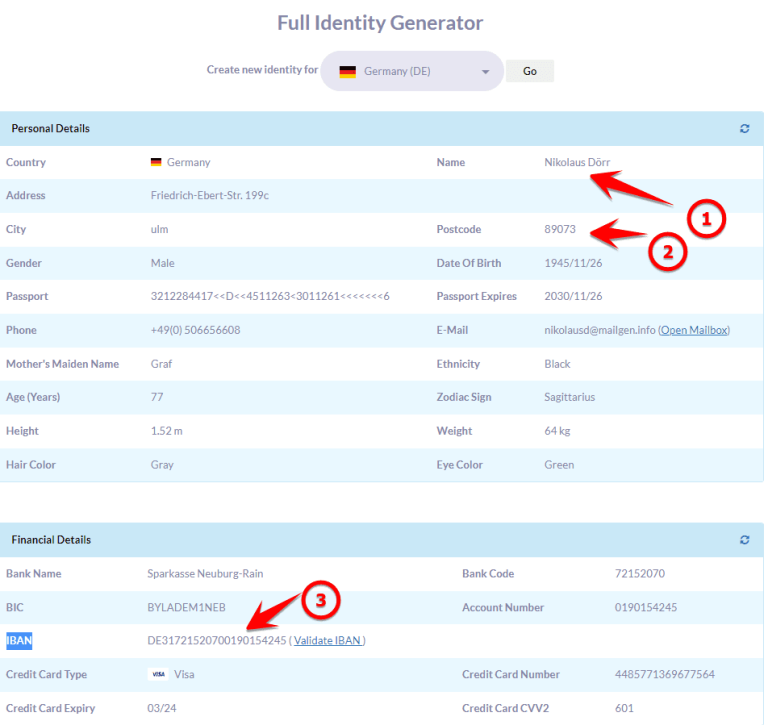Click the highlighted IBAN label
The width and height of the screenshot is (768, 725).
click(x=19, y=641)
